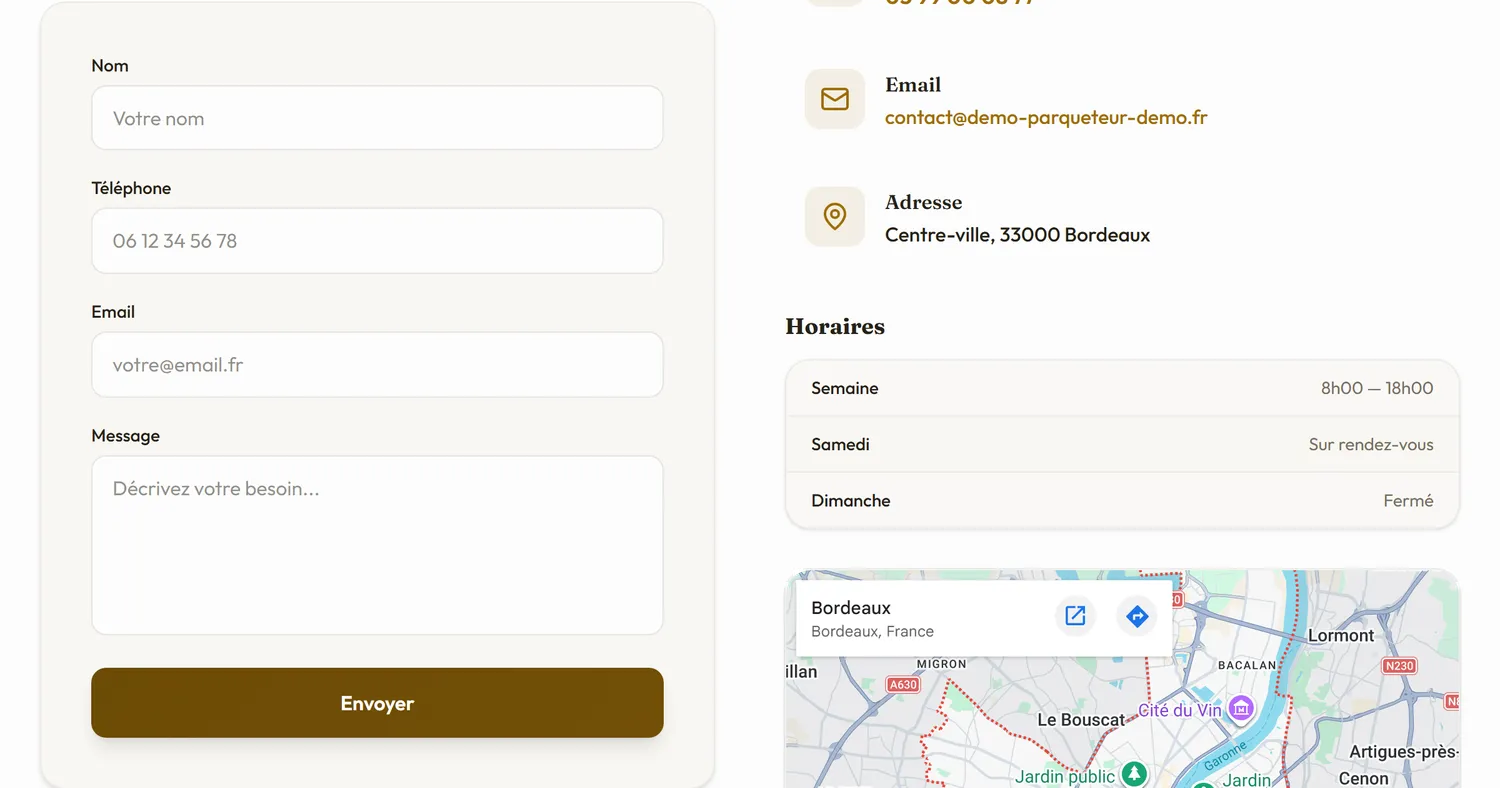The image size is (1500, 788).
Task: Click Le Bouscat label on the map
Action: tap(1081, 720)
